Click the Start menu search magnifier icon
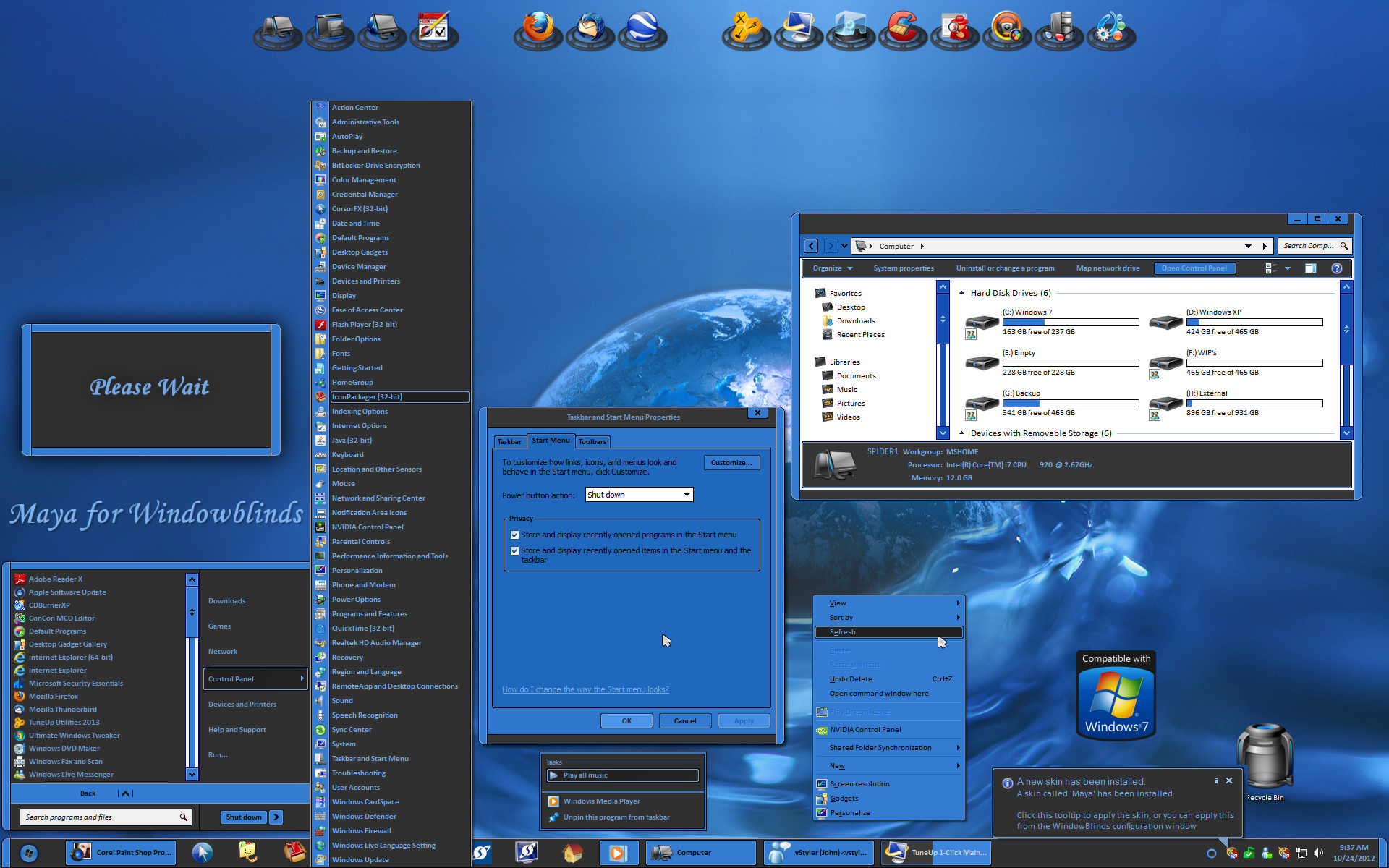 tap(184, 817)
